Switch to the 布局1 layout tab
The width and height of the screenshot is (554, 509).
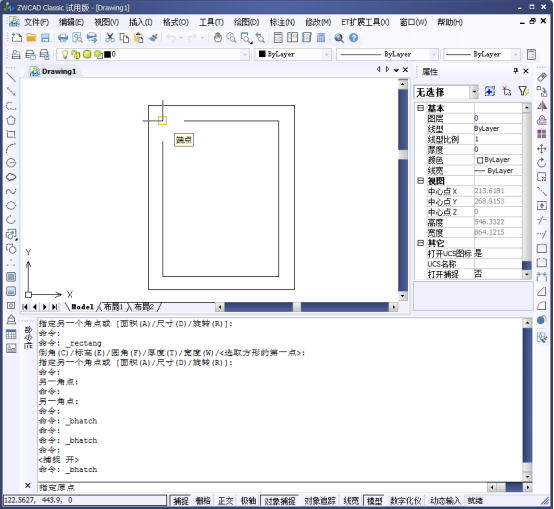[x=113, y=307]
